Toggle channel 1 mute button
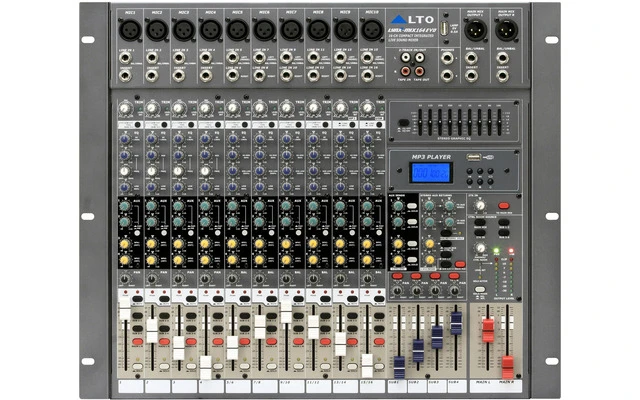This screenshot has height=400, width=640. [x=137, y=299]
